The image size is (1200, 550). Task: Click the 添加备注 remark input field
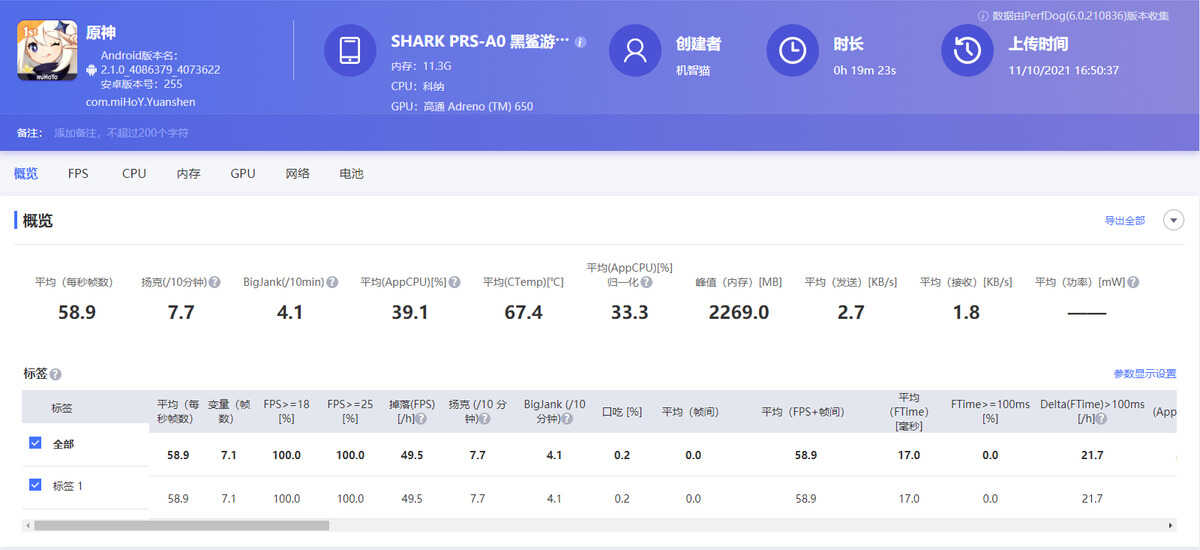pyautogui.click(x=121, y=132)
